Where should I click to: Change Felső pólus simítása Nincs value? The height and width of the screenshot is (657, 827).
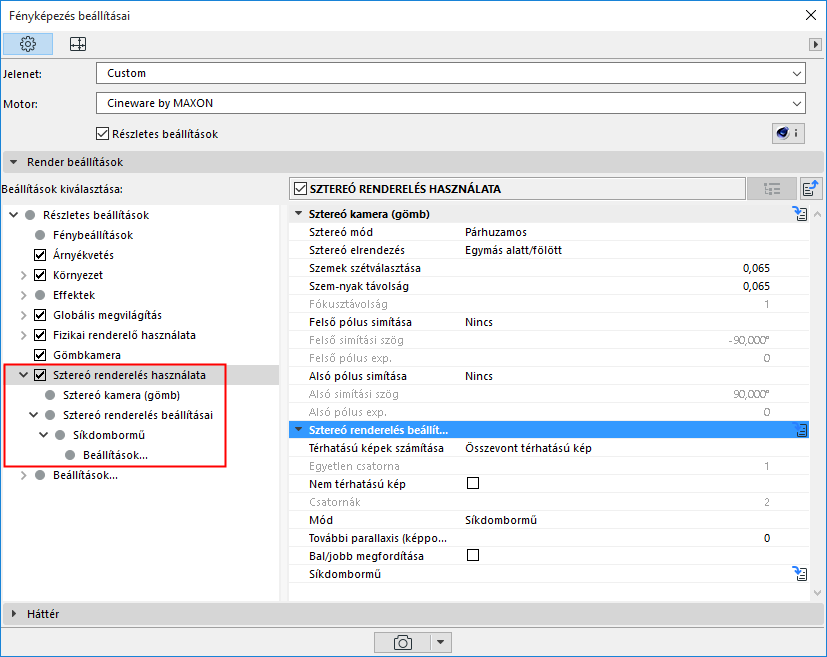pyautogui.click(x=479, y=322)
